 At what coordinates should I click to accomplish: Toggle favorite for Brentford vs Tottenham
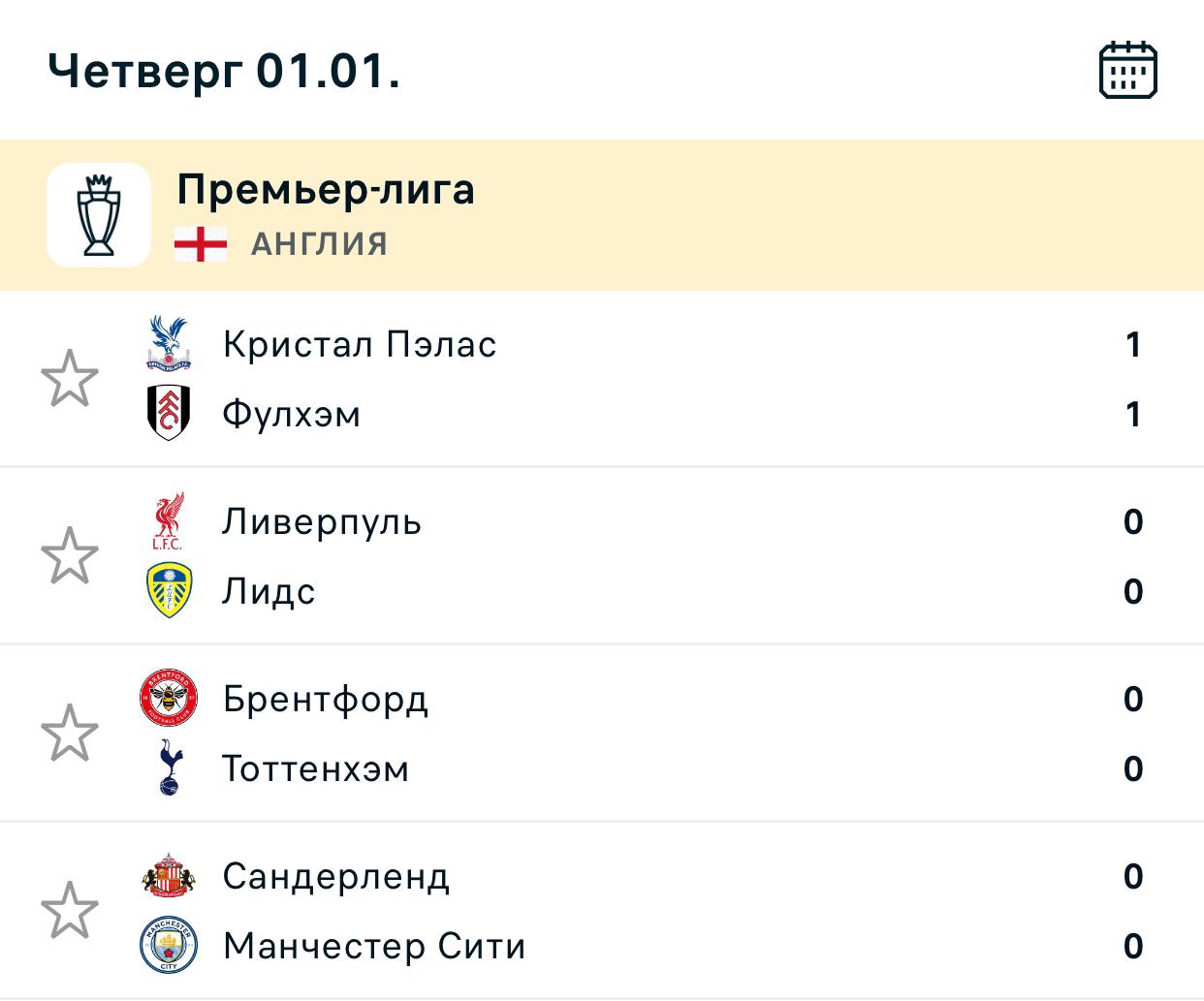(70, 734)
